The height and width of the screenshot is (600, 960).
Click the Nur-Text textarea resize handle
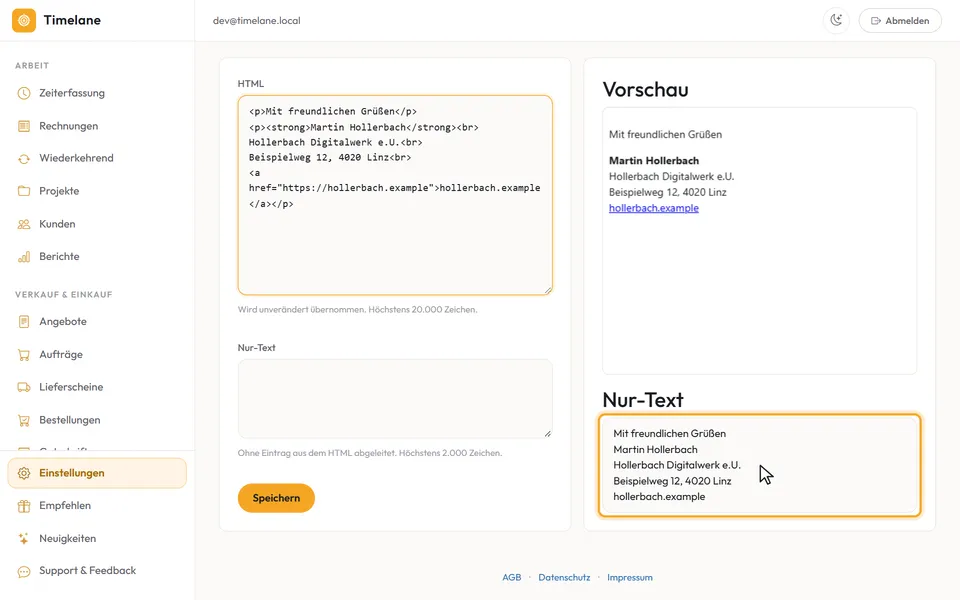point(547,433)
